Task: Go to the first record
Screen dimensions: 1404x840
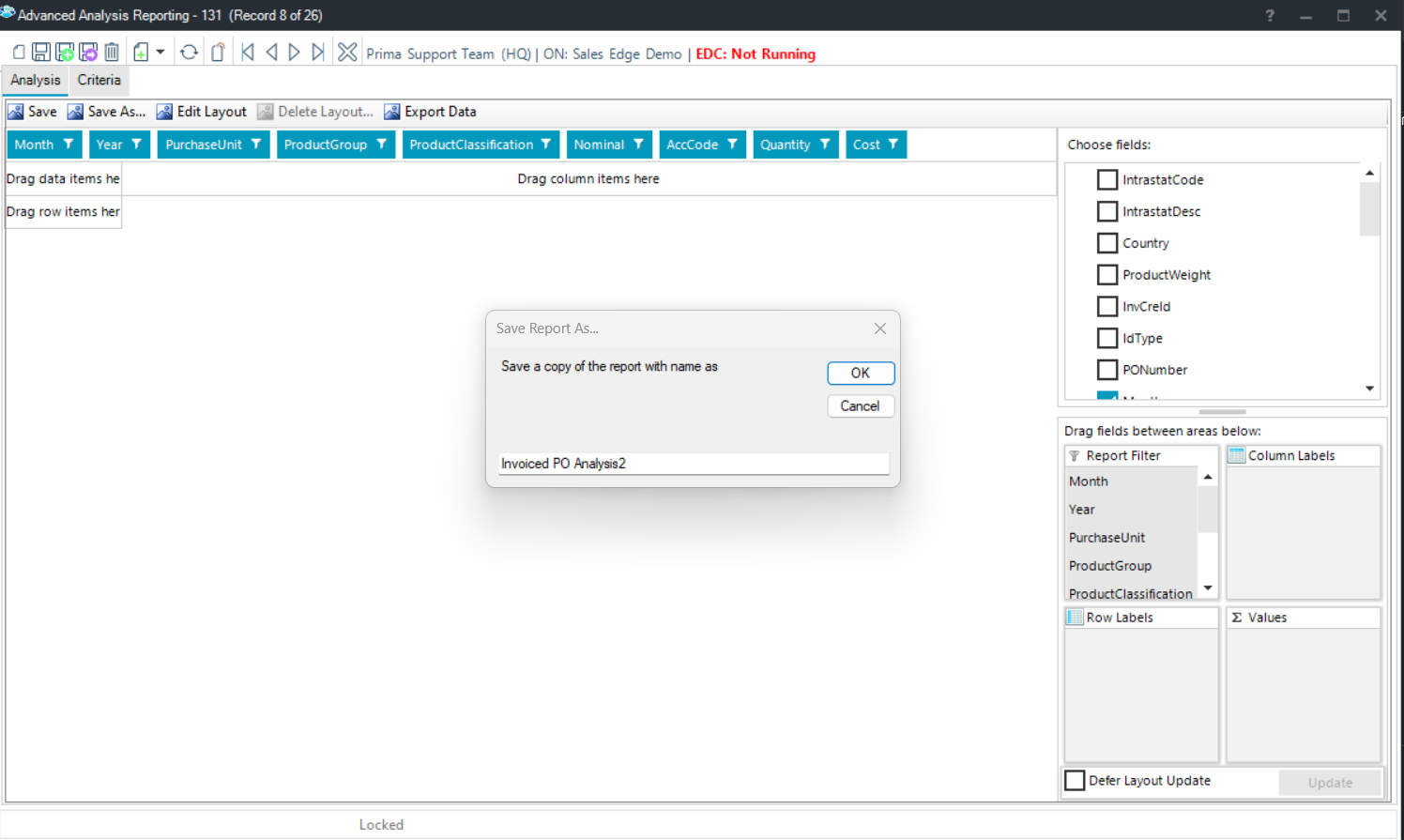Action: (x=248, y=53)
